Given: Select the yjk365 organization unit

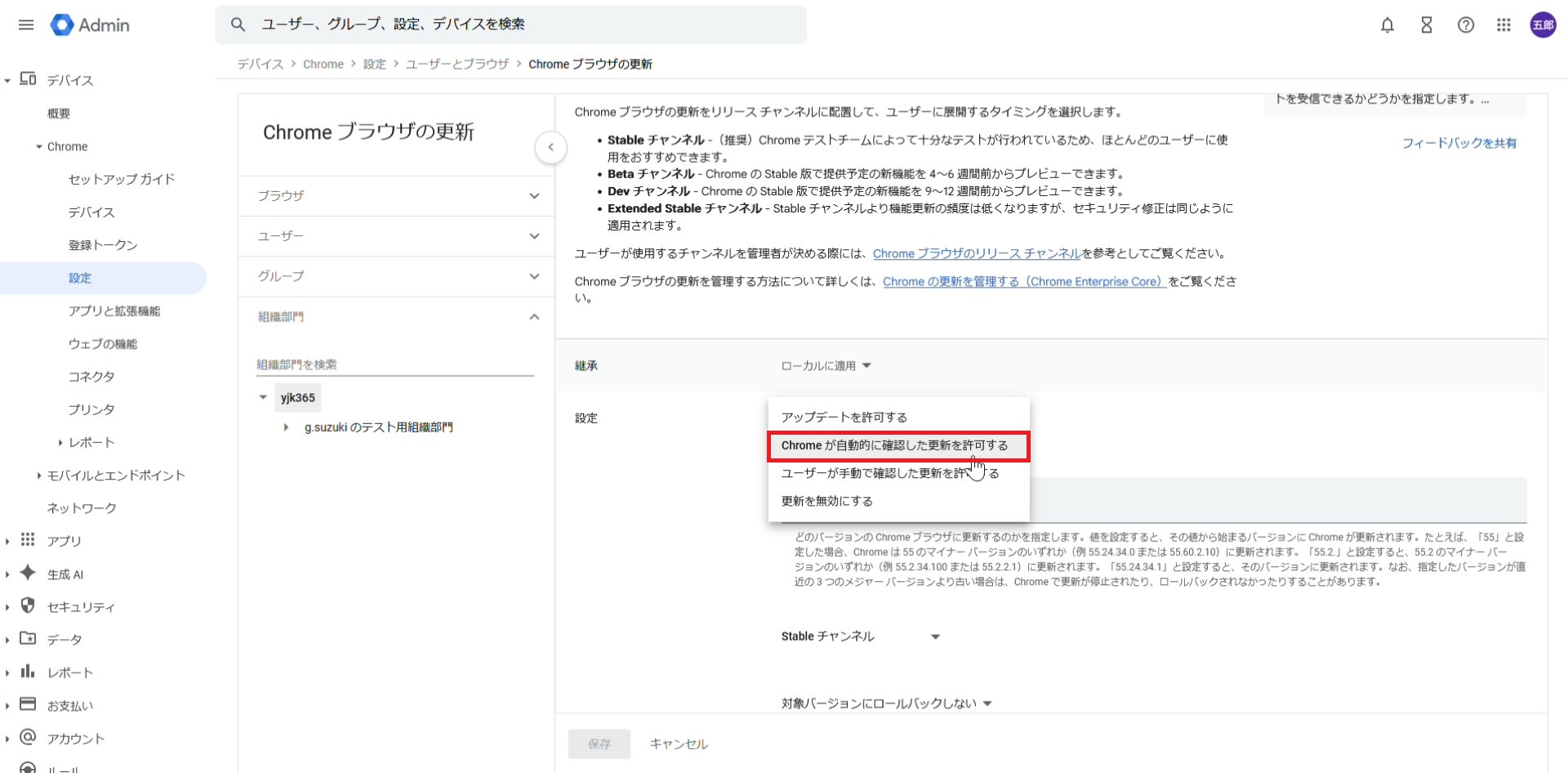Looking at the screenshot, I should pos(297,398).
